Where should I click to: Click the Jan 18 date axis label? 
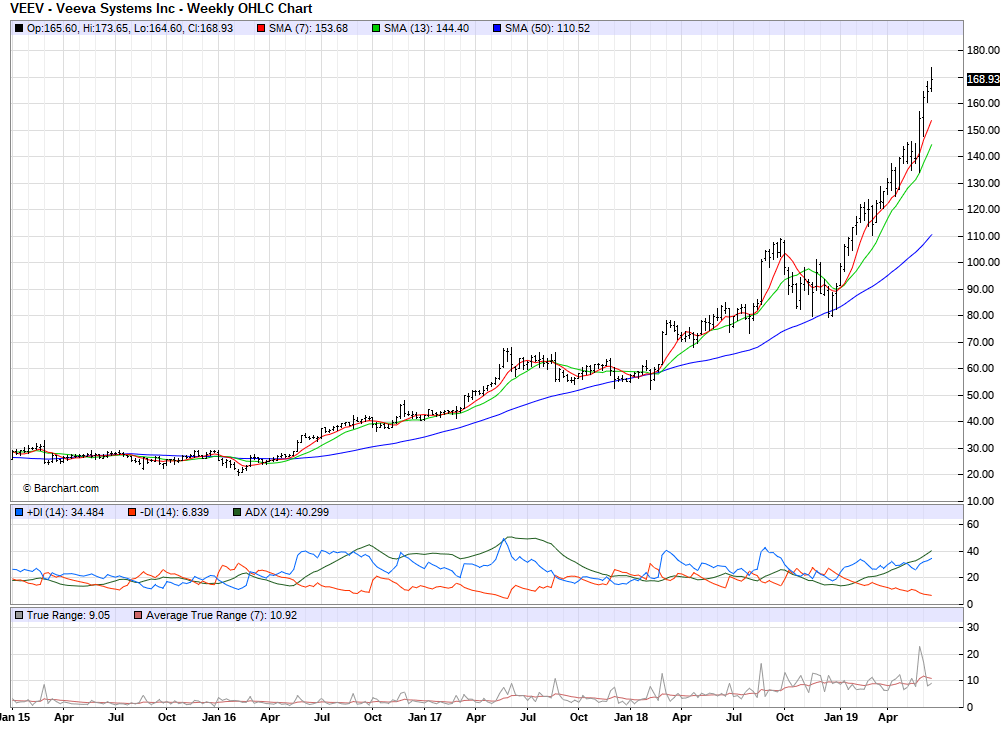631,717
